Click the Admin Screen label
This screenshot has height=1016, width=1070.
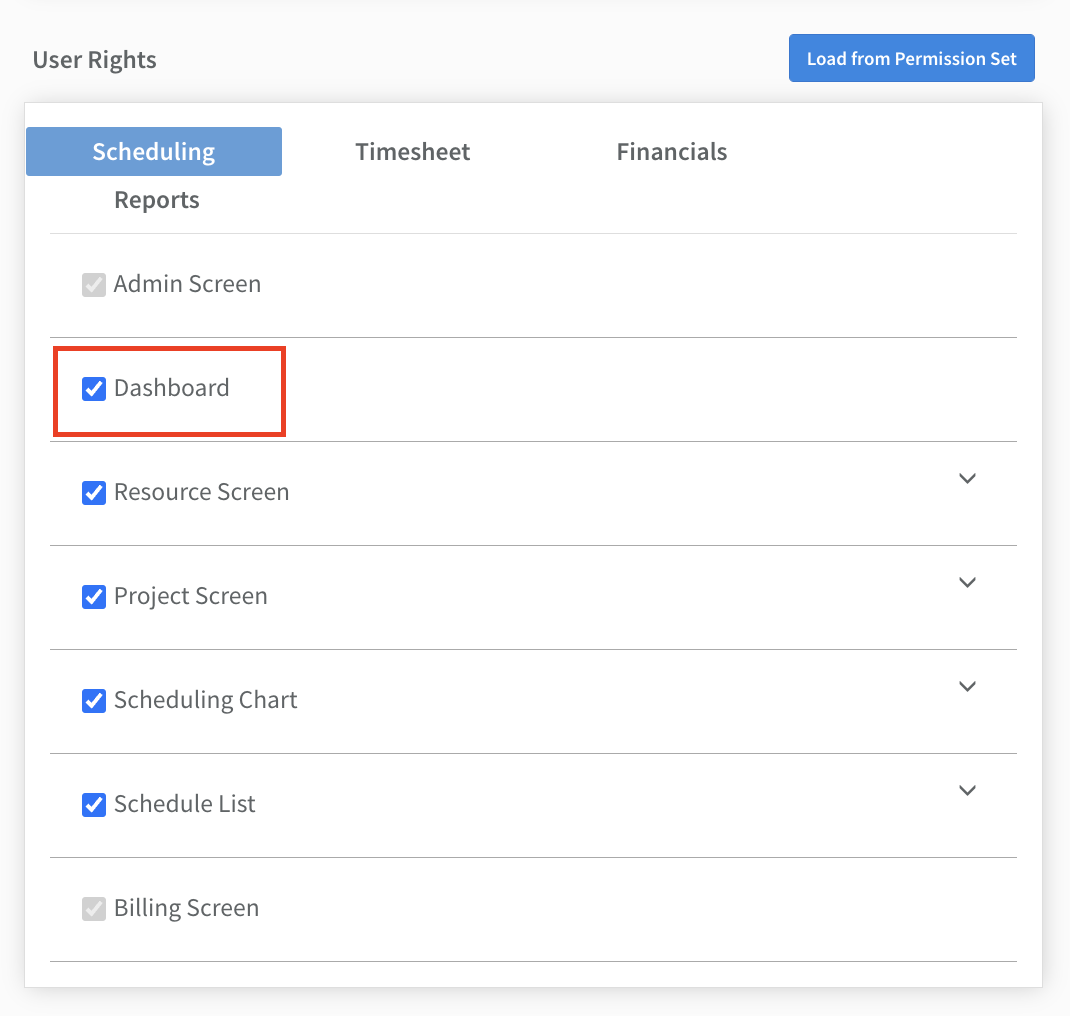click(187, 284)
